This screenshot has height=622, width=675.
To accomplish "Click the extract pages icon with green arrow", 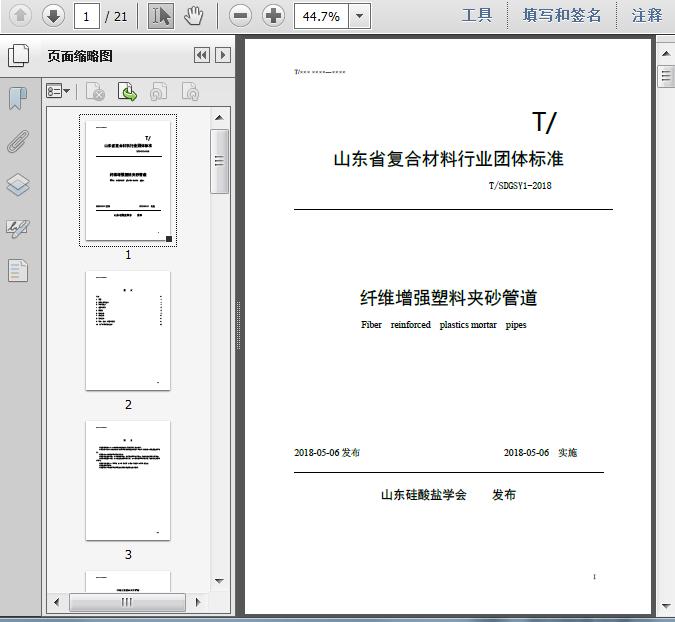I will click(x=127, y=92).
